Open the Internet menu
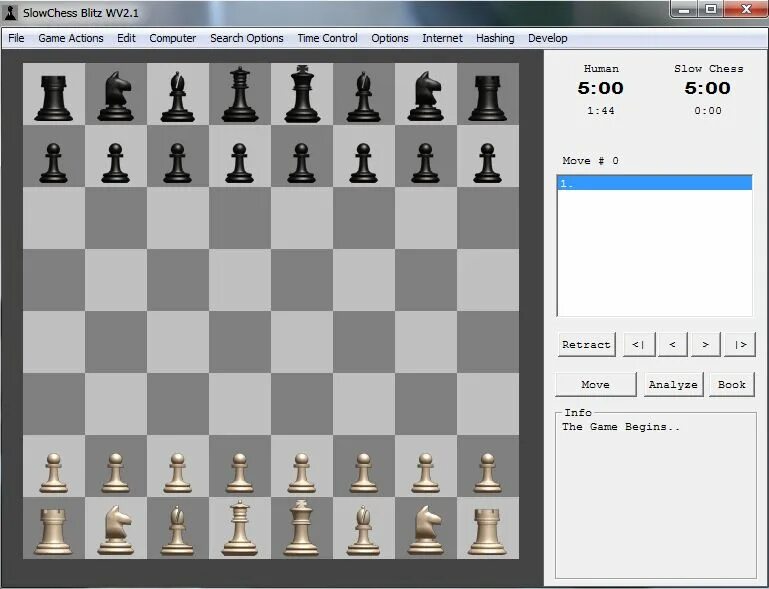The image size is (769, 589). pyautogui.click(x=442, y=38)
